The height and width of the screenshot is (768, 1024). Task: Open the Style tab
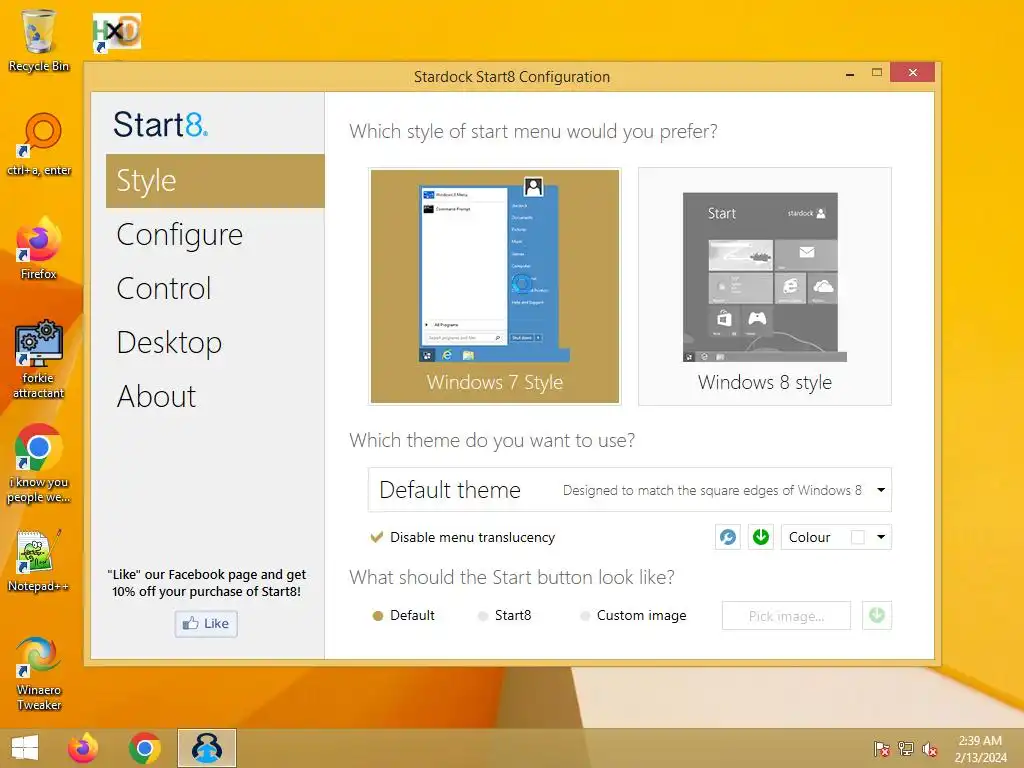215,181
